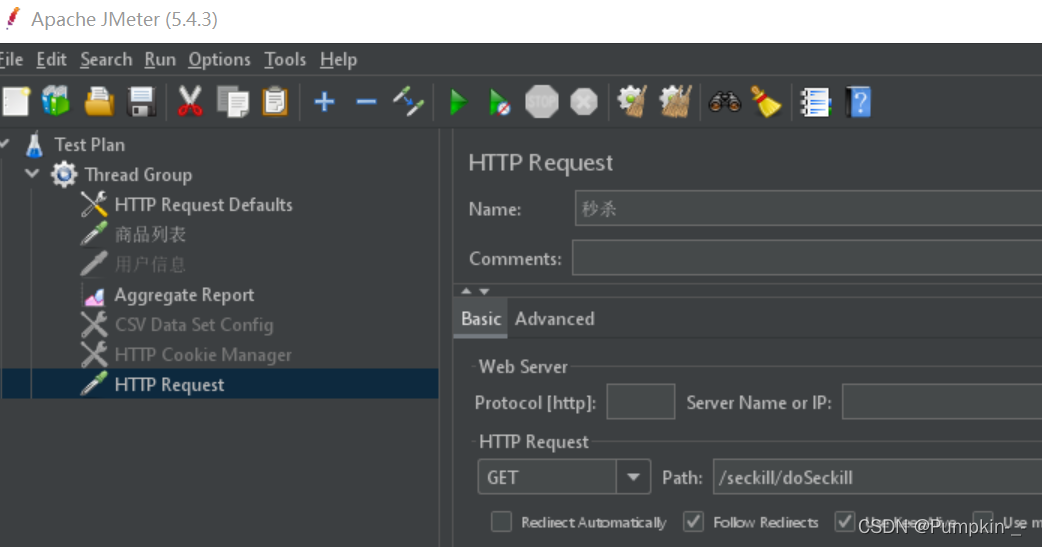The image size is (1042, 547).
Task: Start the test with green play icon
Action: (x=459, y=102)
